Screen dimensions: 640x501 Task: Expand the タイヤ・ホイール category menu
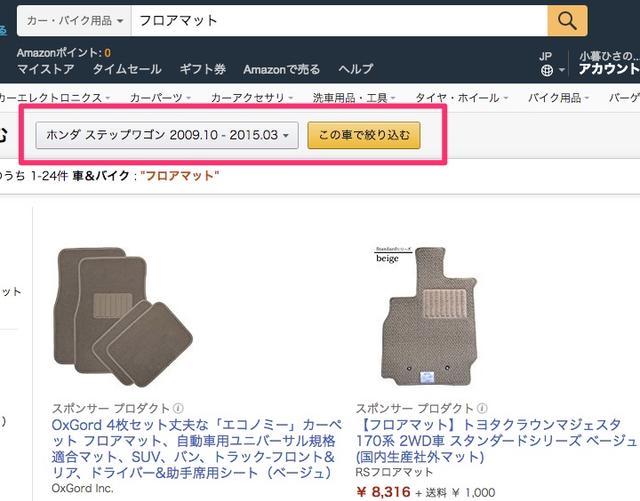pos(462,98)
